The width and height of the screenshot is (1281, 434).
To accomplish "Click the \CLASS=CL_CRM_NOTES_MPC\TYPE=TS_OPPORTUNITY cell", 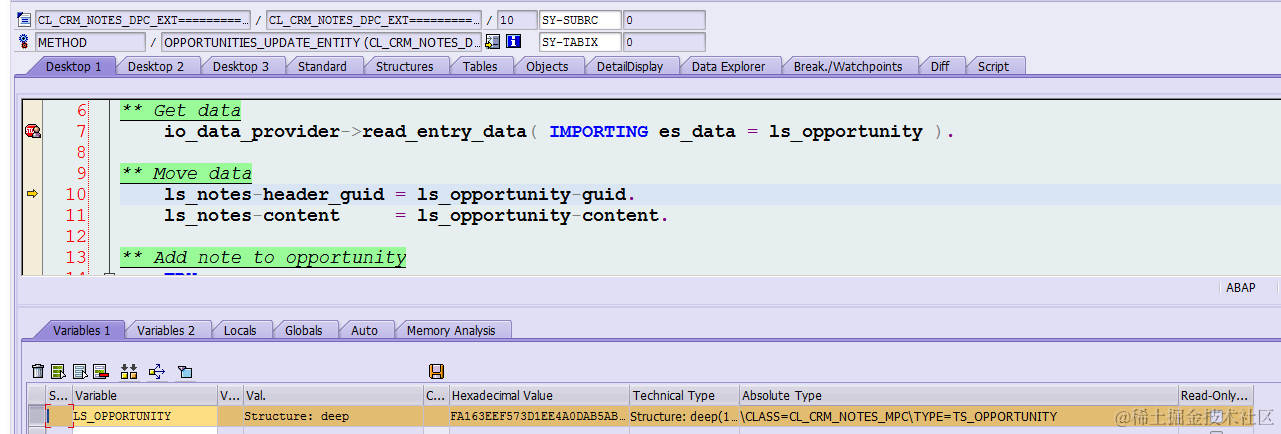I will click(x=959, y=416).
